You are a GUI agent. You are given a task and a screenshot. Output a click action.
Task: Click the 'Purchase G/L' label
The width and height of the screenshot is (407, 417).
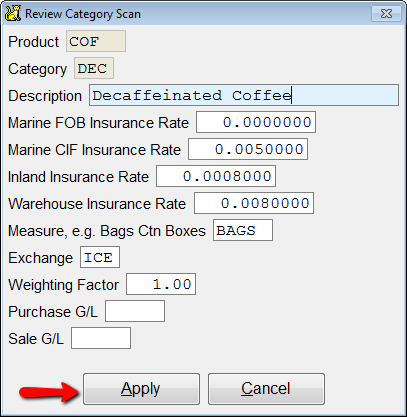tap(53, 312)
